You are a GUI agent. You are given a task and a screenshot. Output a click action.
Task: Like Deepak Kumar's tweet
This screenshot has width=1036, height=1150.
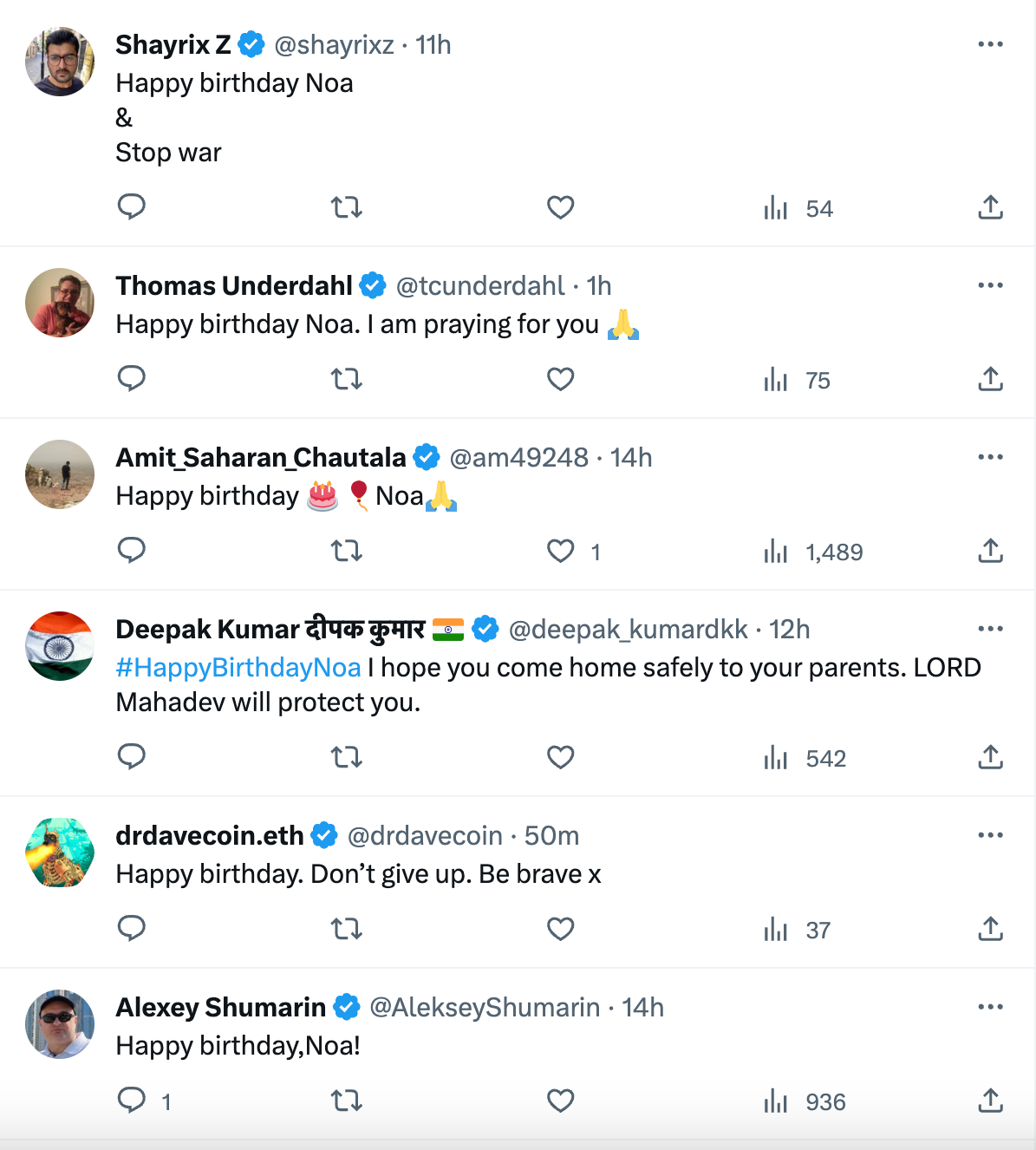tap(560, 757)
